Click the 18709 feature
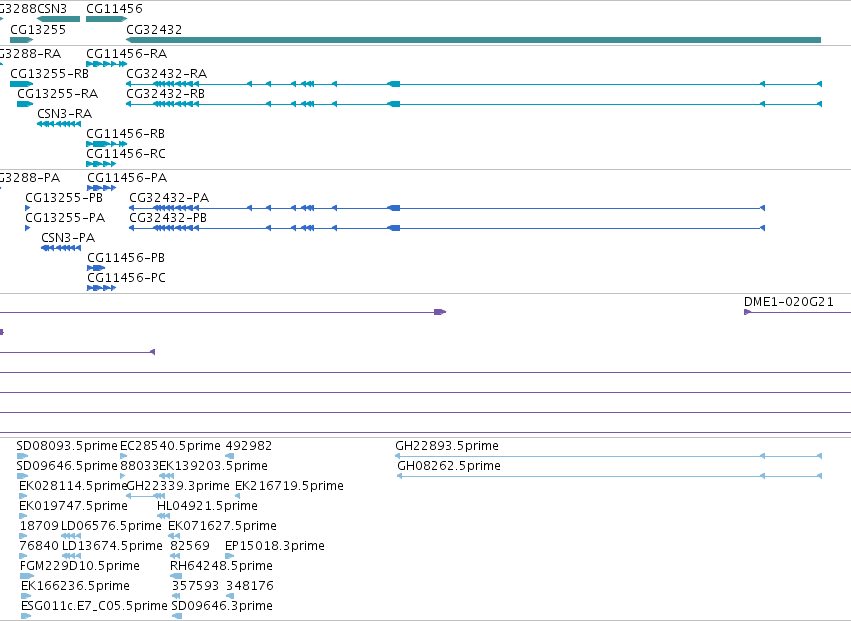Screen dimensions: 851x621 (23, 536)
